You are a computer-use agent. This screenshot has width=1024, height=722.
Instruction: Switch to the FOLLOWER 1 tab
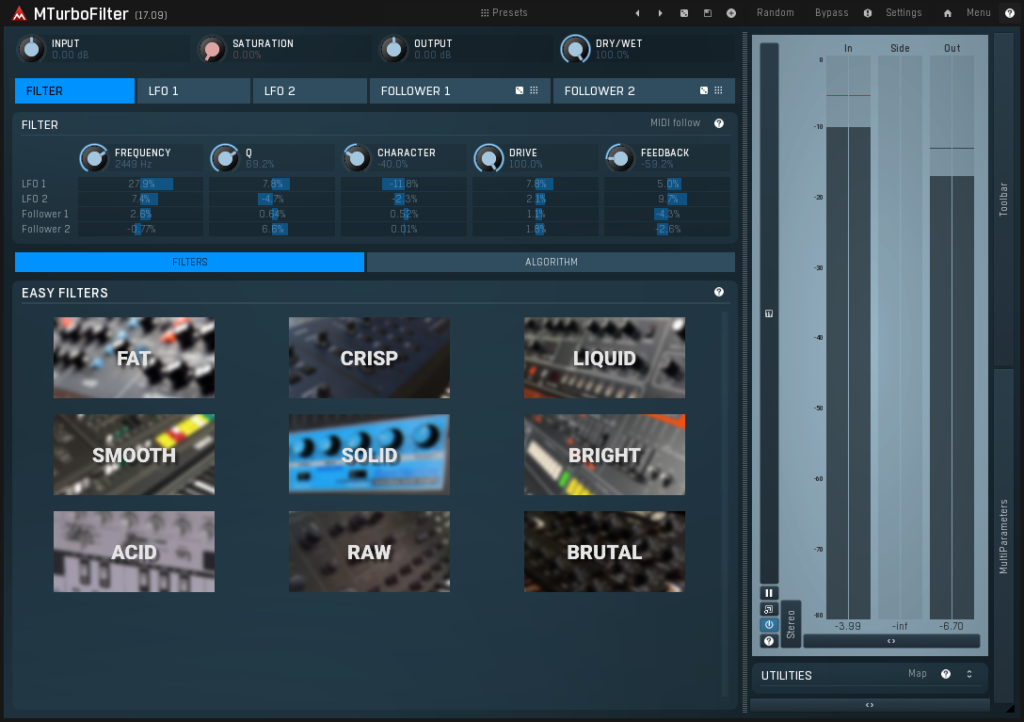(459, 91)
